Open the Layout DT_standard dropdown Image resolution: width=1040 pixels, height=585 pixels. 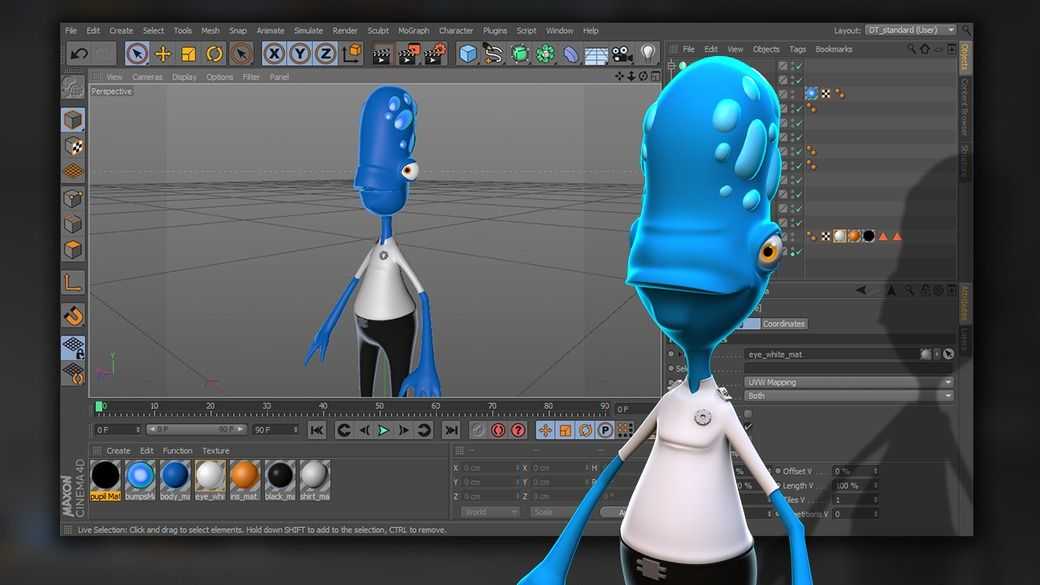tap(911, 31)
